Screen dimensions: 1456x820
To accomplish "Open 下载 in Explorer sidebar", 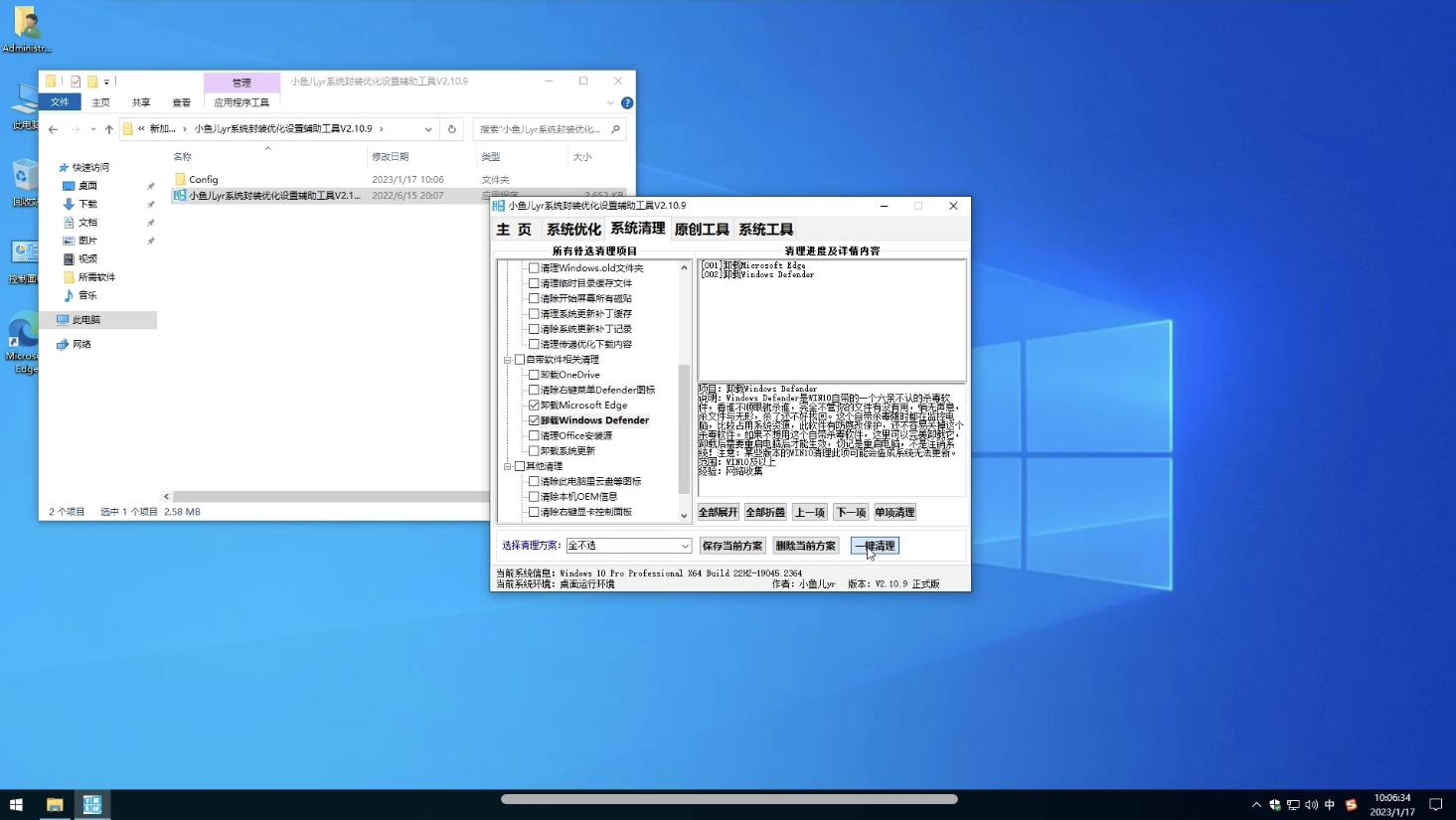I will [x=87, y=204].
